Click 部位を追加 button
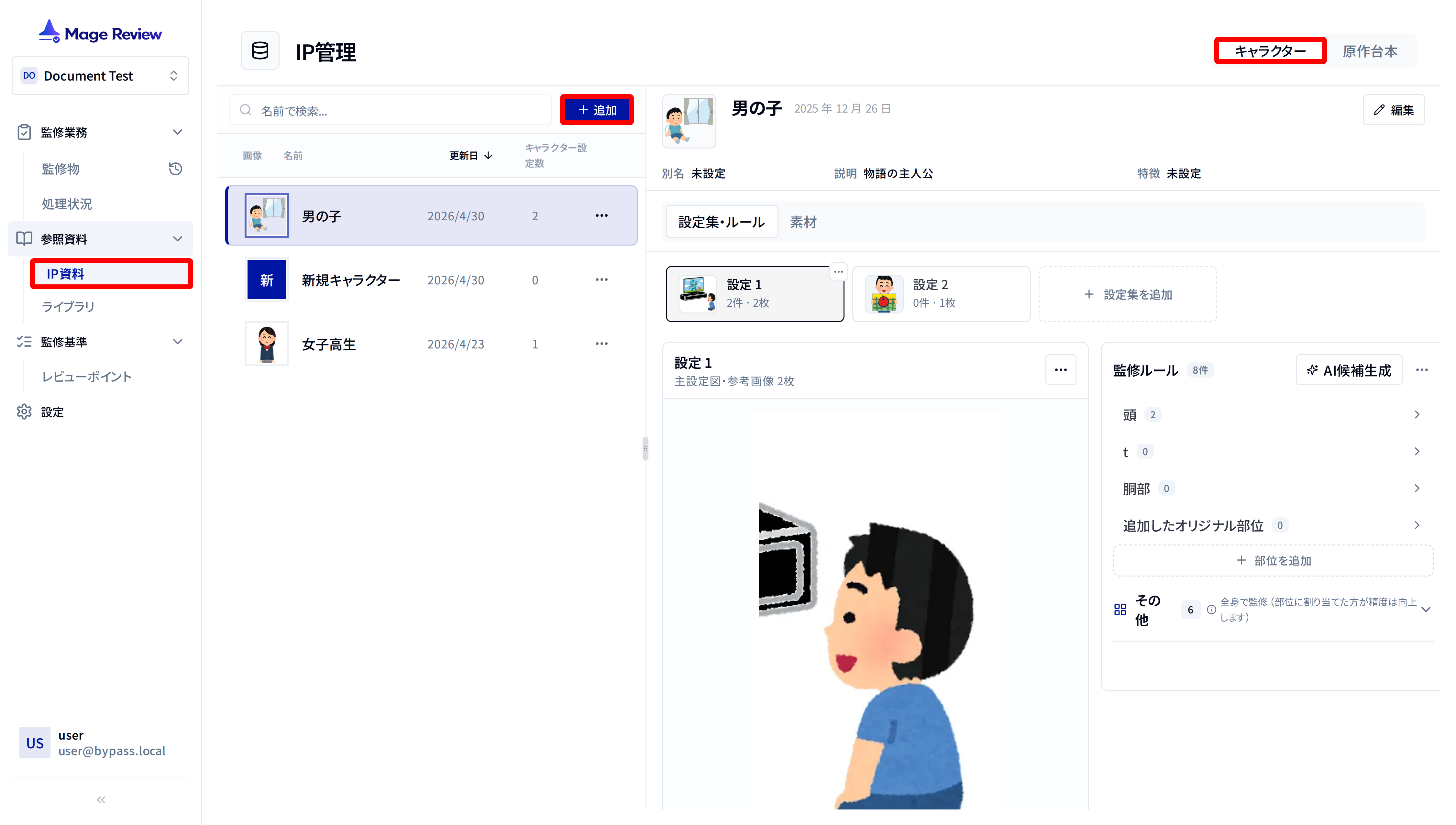Screen dimensions: 1456x825 [x=1273, y=560]
